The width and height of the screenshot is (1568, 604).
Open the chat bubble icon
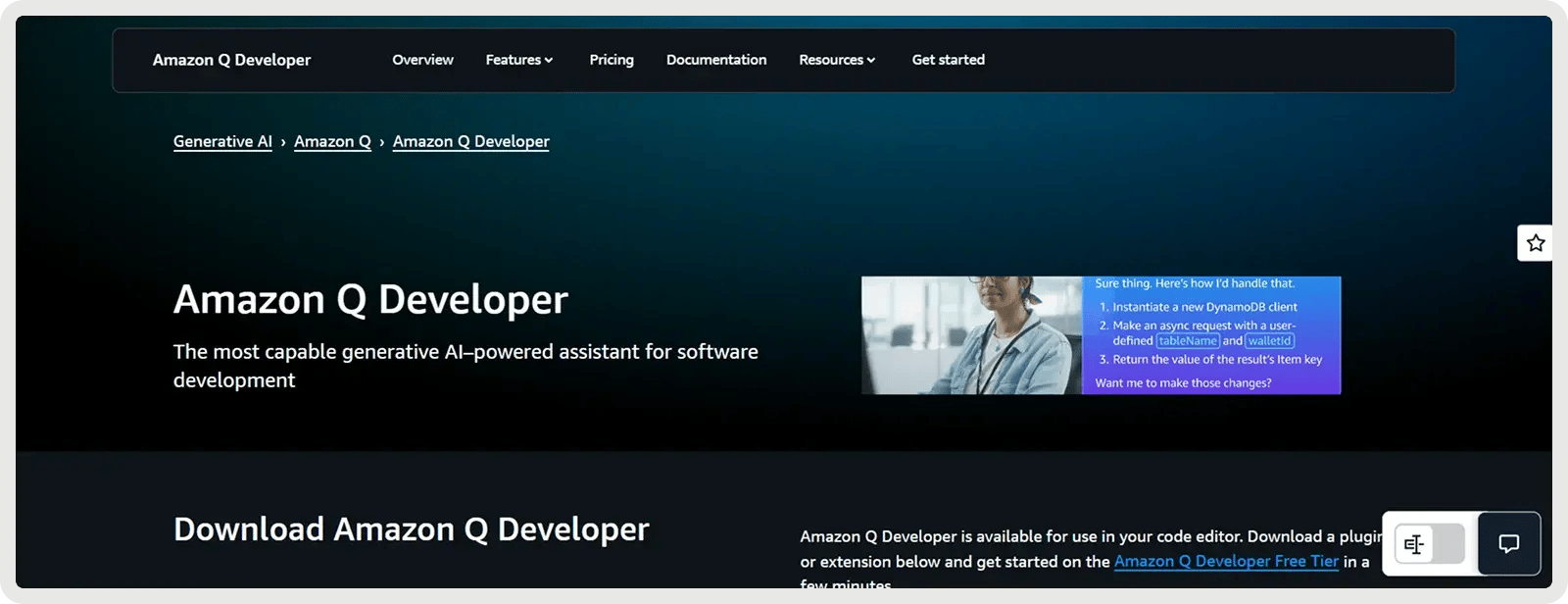tap(1509, 544)
